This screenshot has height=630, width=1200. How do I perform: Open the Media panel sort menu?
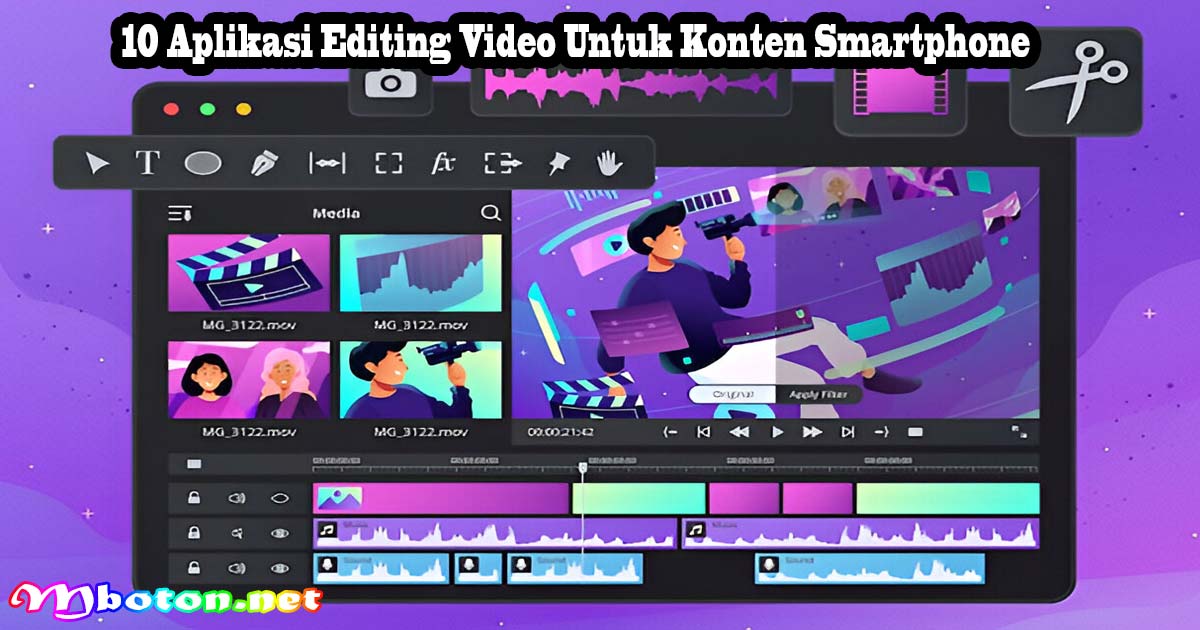(180, 213)
